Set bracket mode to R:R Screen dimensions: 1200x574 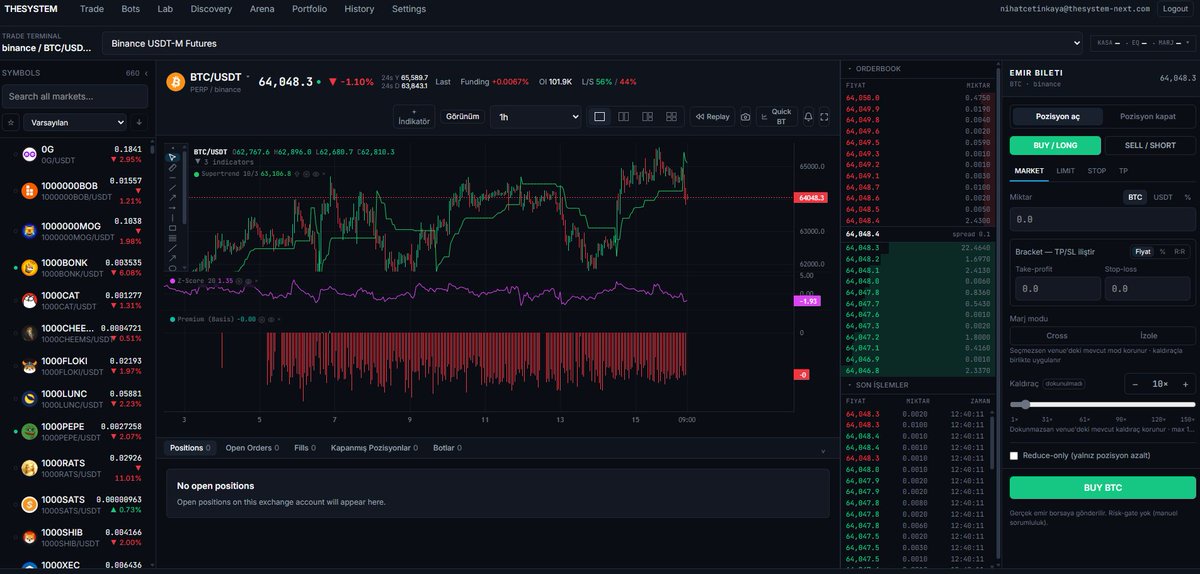point(1179,252)
